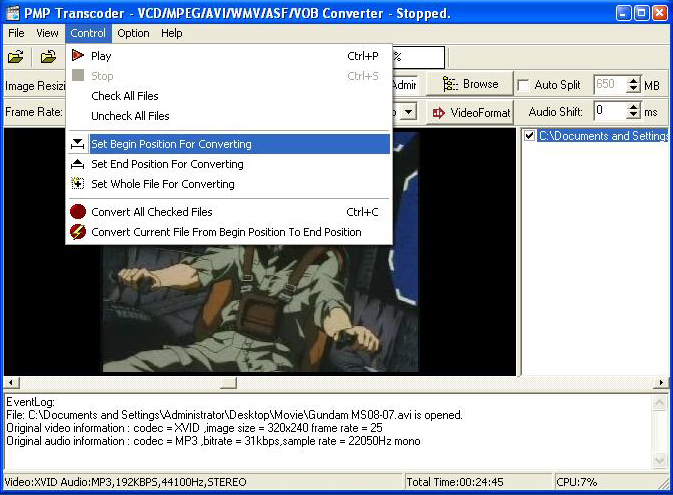Choose Set Whole File For Converting
673x495 pixels.
(x=229, y=184)
